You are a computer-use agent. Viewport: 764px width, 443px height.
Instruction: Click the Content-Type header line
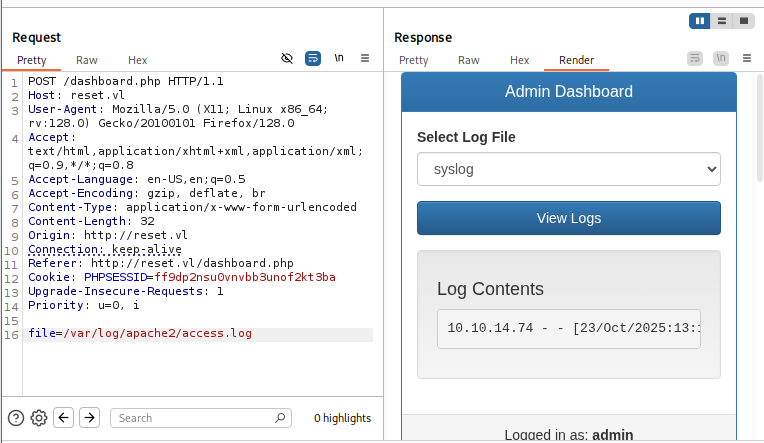click(192, 207)
